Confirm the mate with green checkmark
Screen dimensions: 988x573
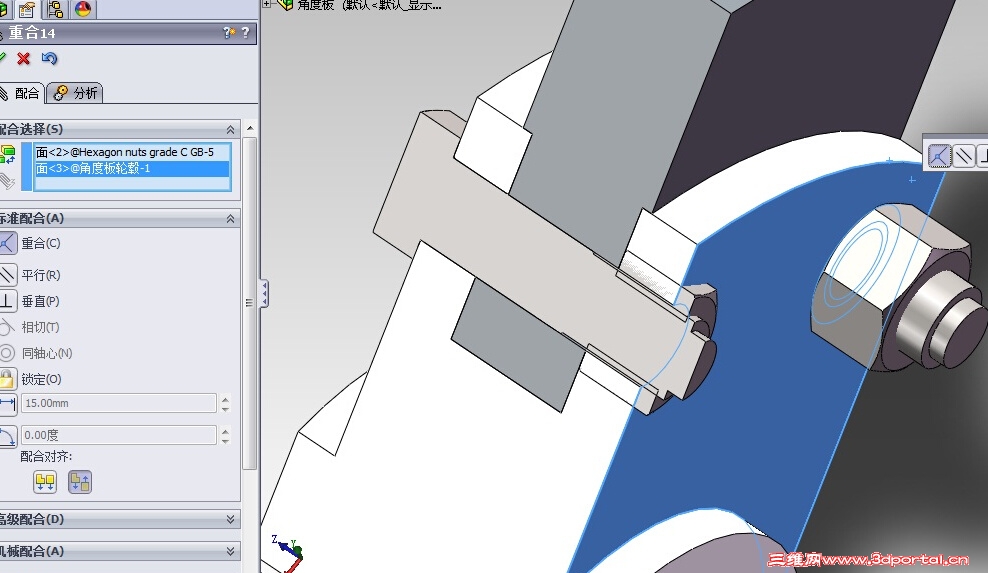pyautogui.click(x=3, y=58)
